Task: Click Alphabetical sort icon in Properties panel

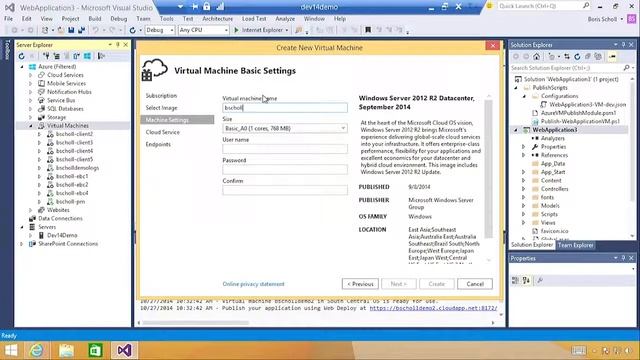Action: 526,280
